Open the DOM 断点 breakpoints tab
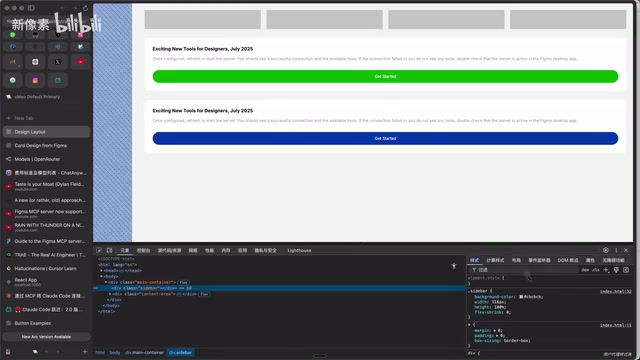 (568, 260)
